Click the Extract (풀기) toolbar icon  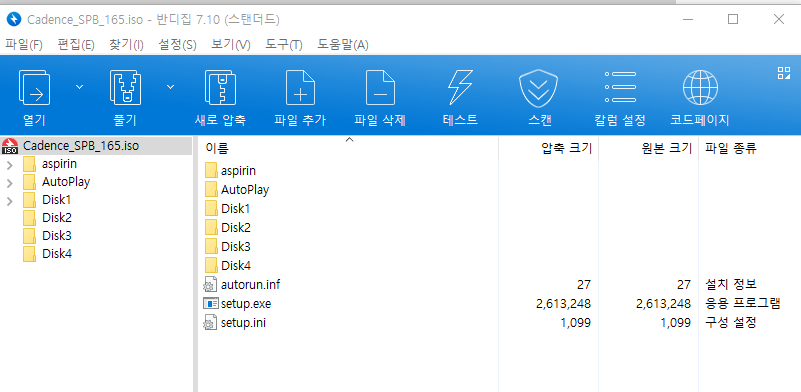[x=125, y=87]
